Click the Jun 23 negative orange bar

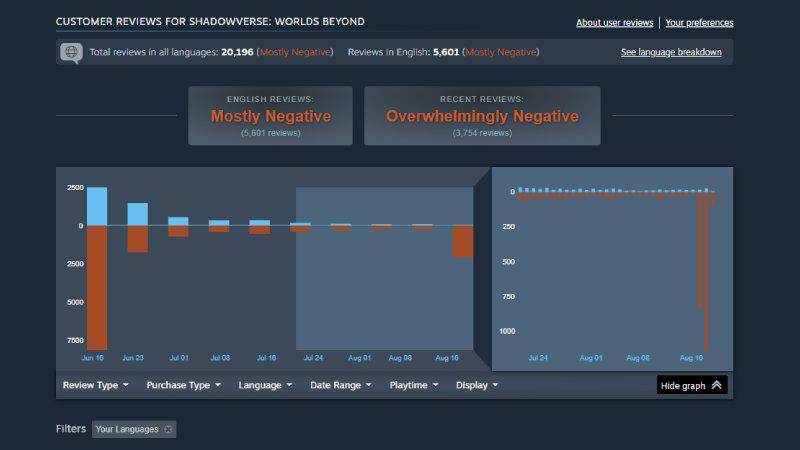(x=137, y=239)
